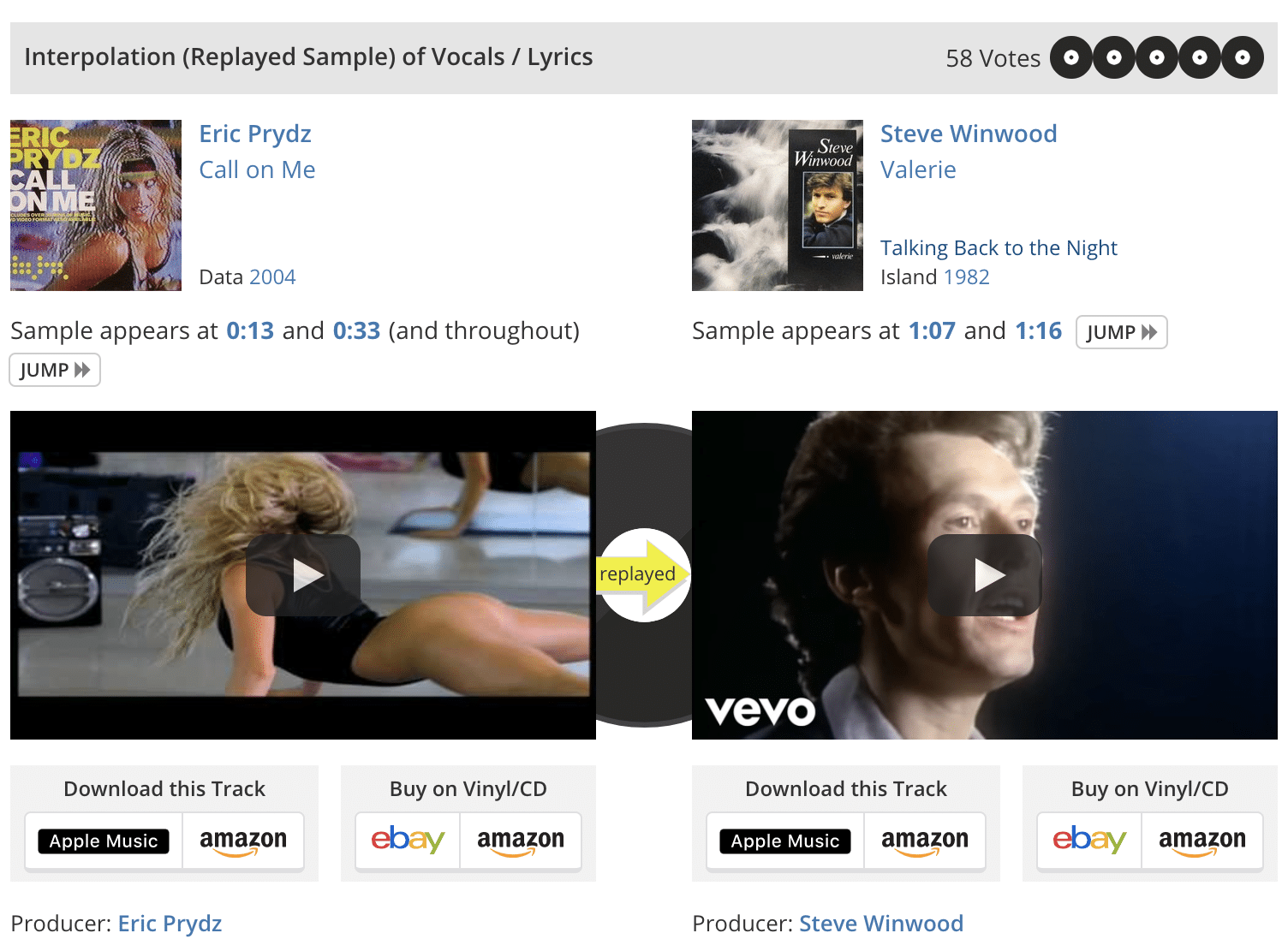Jump to 1:07 sample timestamp
The image size is (1288, 945).
(x=932, y=330)
